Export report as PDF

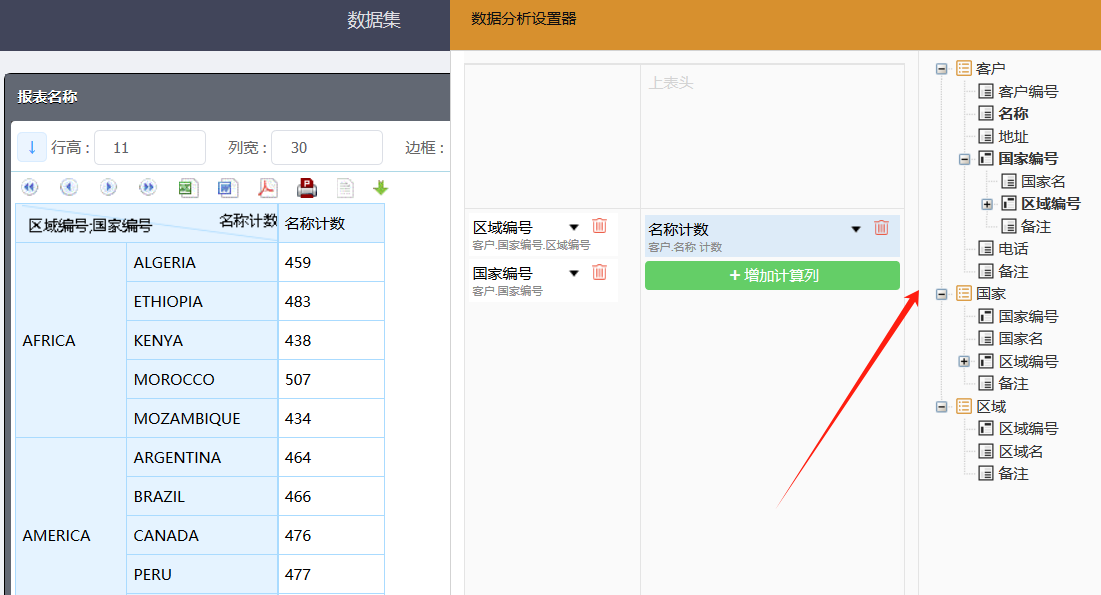pyautogui.click(x=267, y=187)
